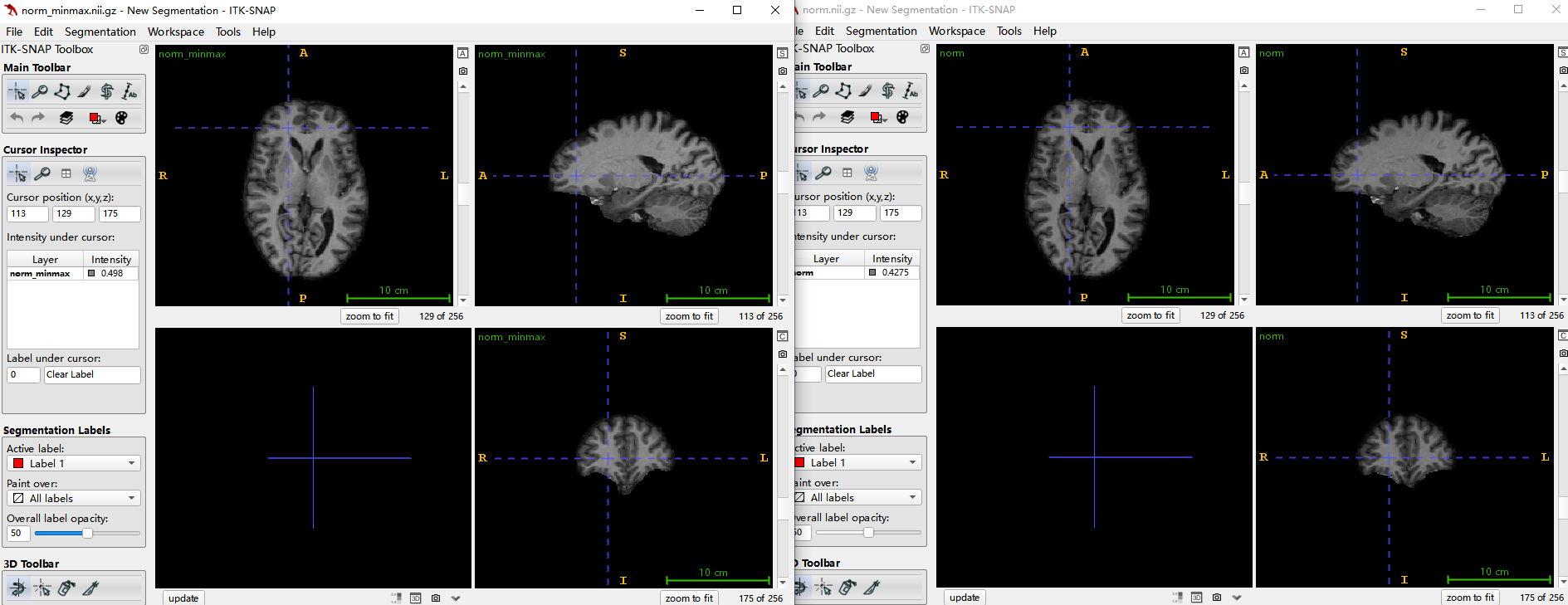Toggle voxel coordinates table in left Cursor Inspector
This screenshot has height=605, width=1568.
coord(66,173)
